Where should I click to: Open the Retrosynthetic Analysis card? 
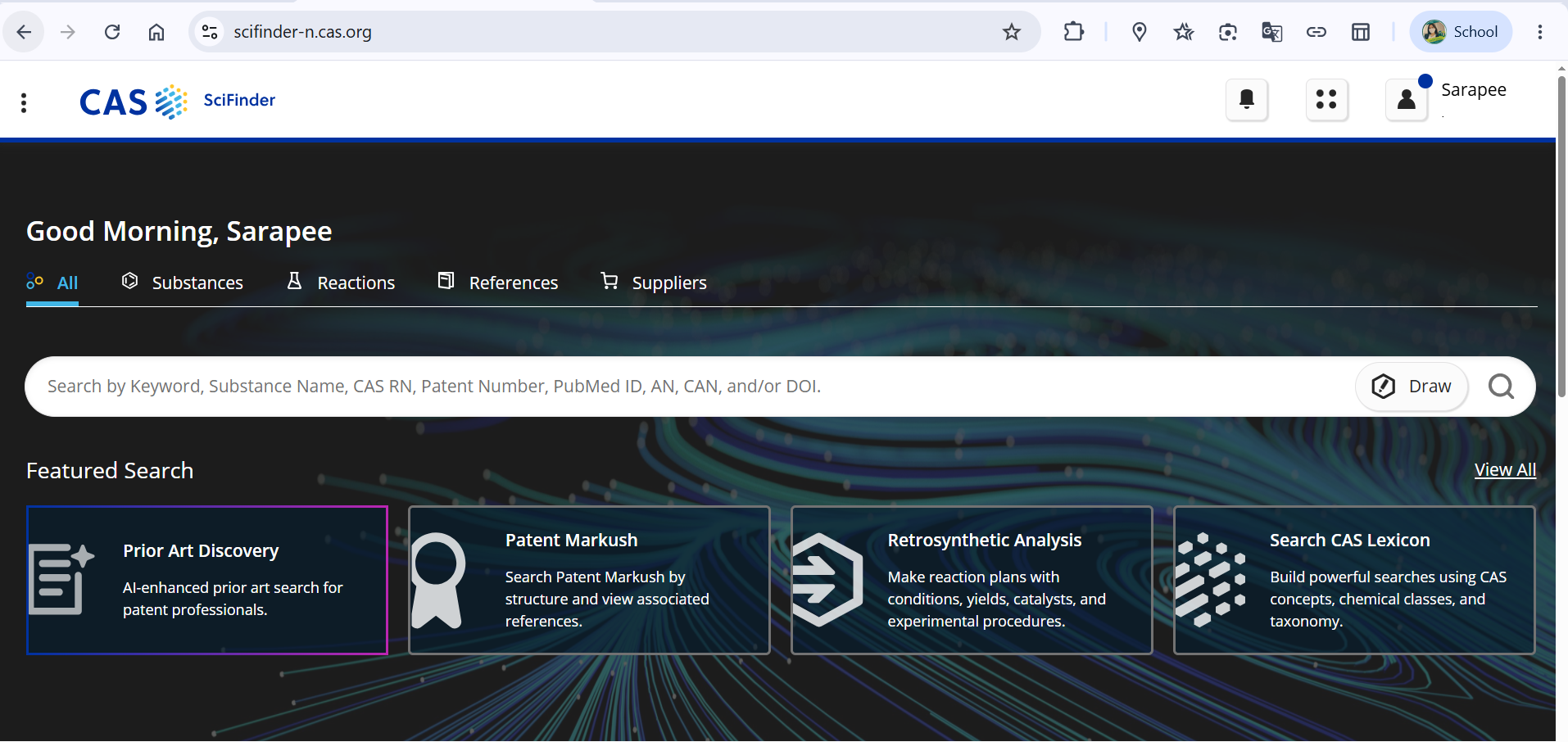coord(972,580)
